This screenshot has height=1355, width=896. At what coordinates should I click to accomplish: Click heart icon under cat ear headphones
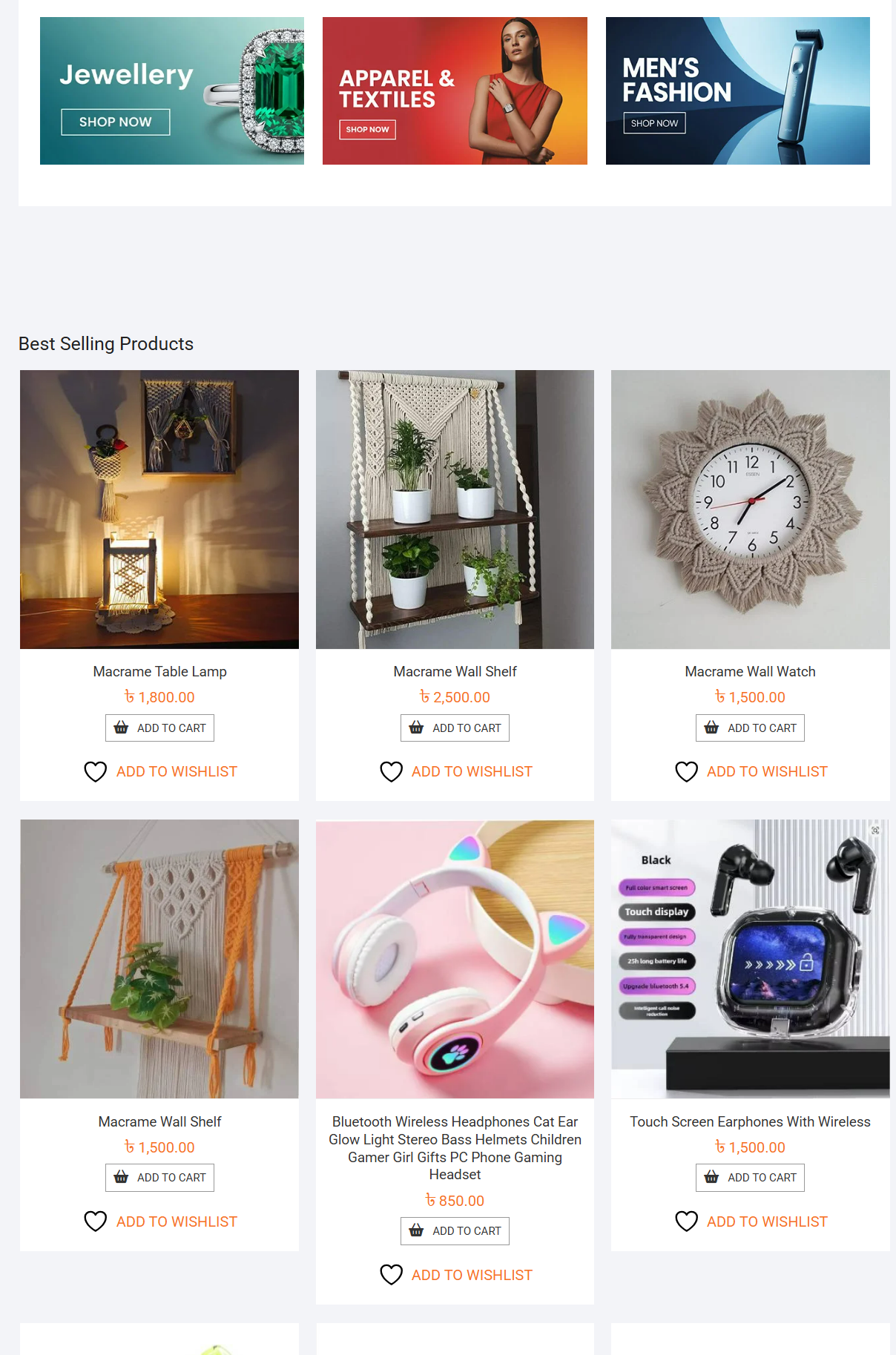(x=392, y=1275)
